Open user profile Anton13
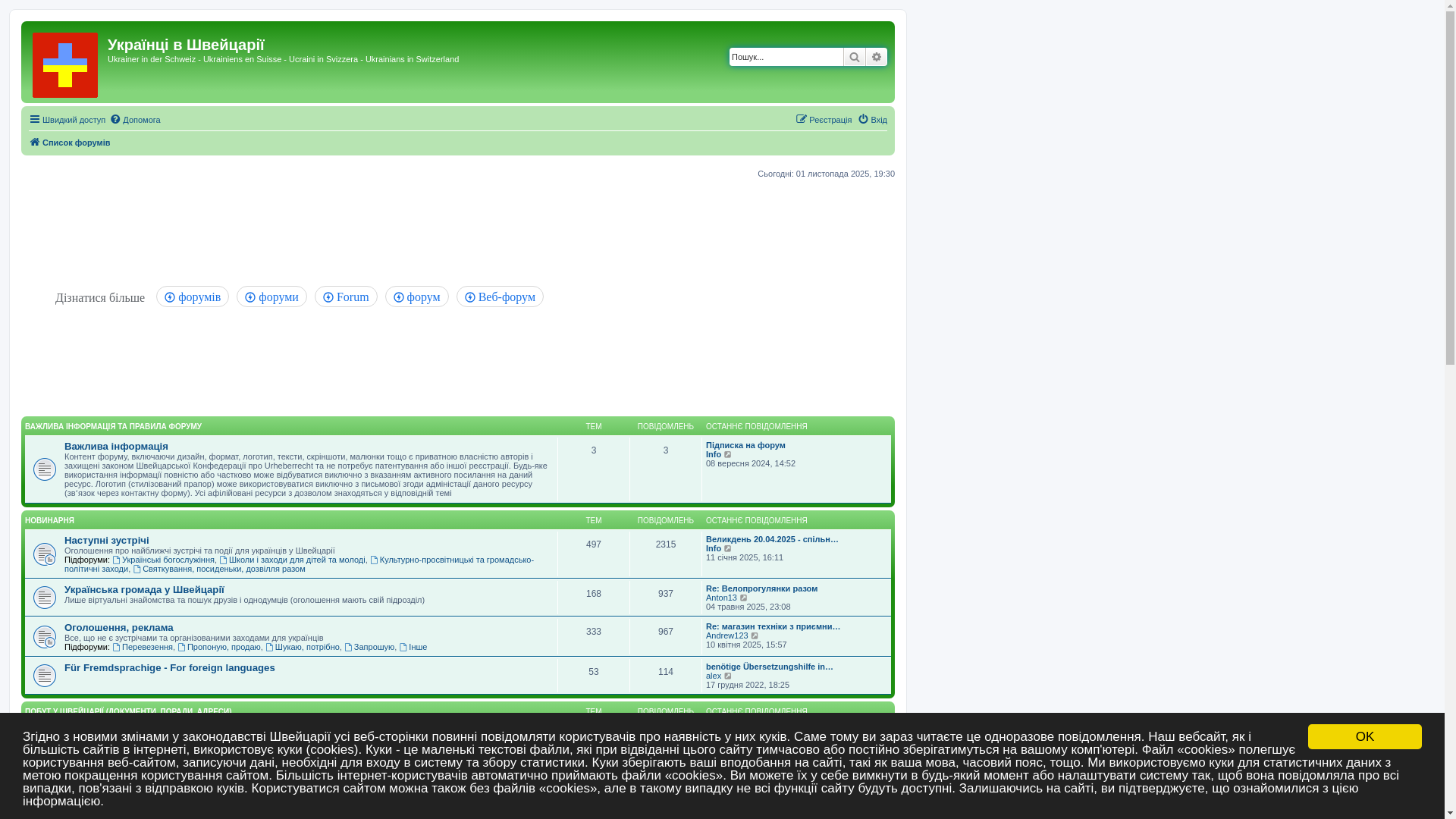Viewport: 1456px width, 819px height. tap(721, 598)
